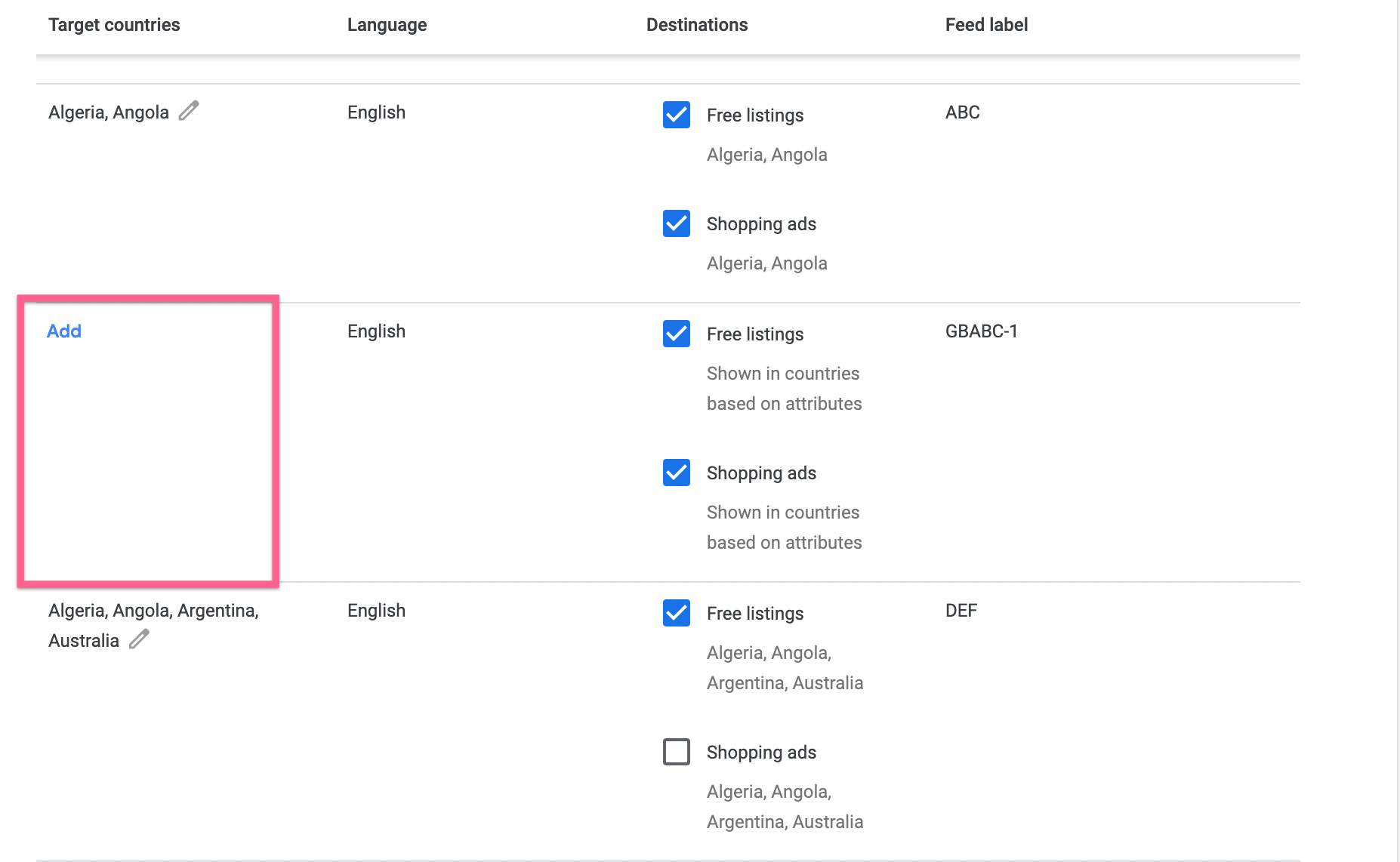This screenshot has height=862, width=1400.
Task: Click the Algeria, Angola target countries text
Action: point(109,112)
